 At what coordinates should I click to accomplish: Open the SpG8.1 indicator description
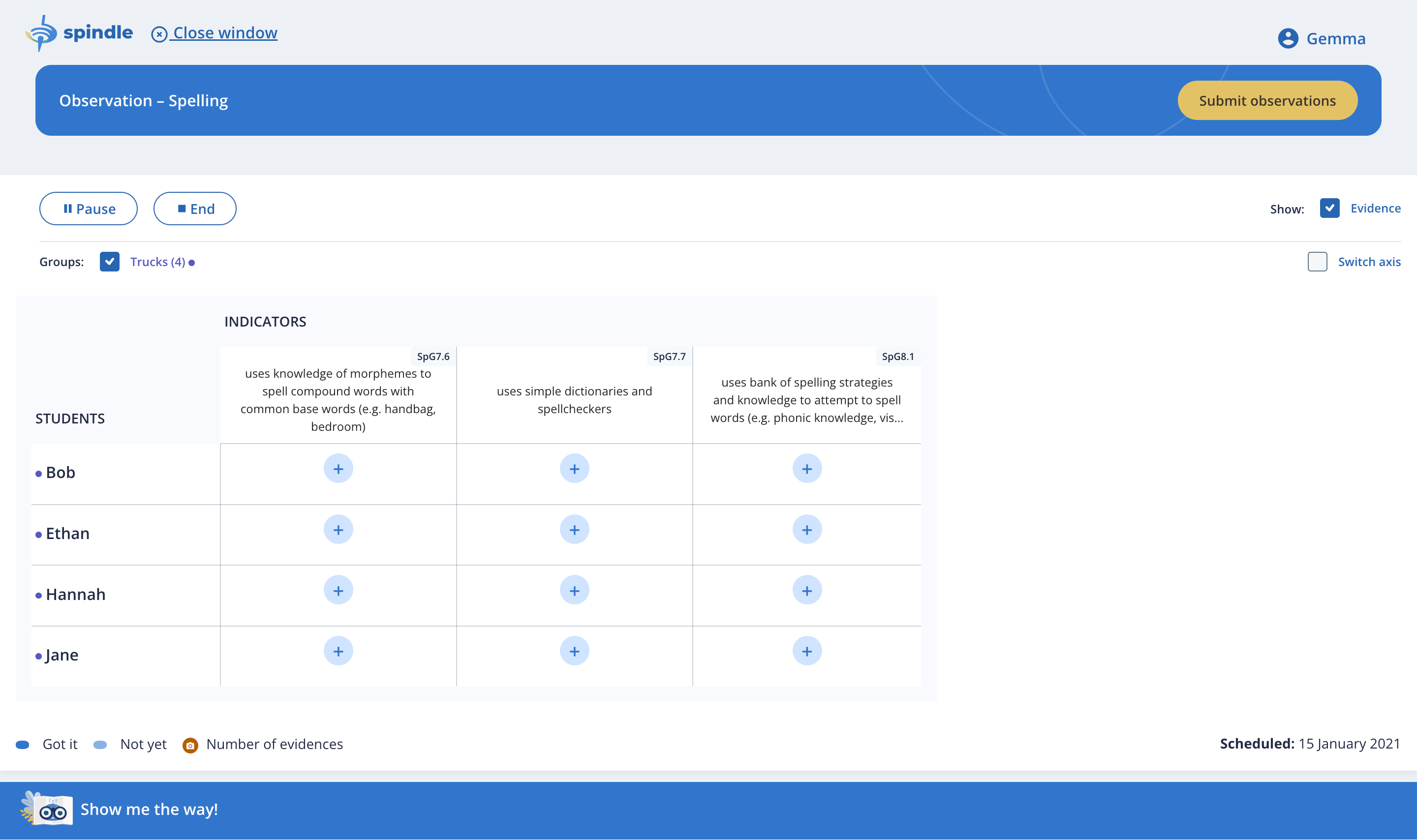pos(807,400)
